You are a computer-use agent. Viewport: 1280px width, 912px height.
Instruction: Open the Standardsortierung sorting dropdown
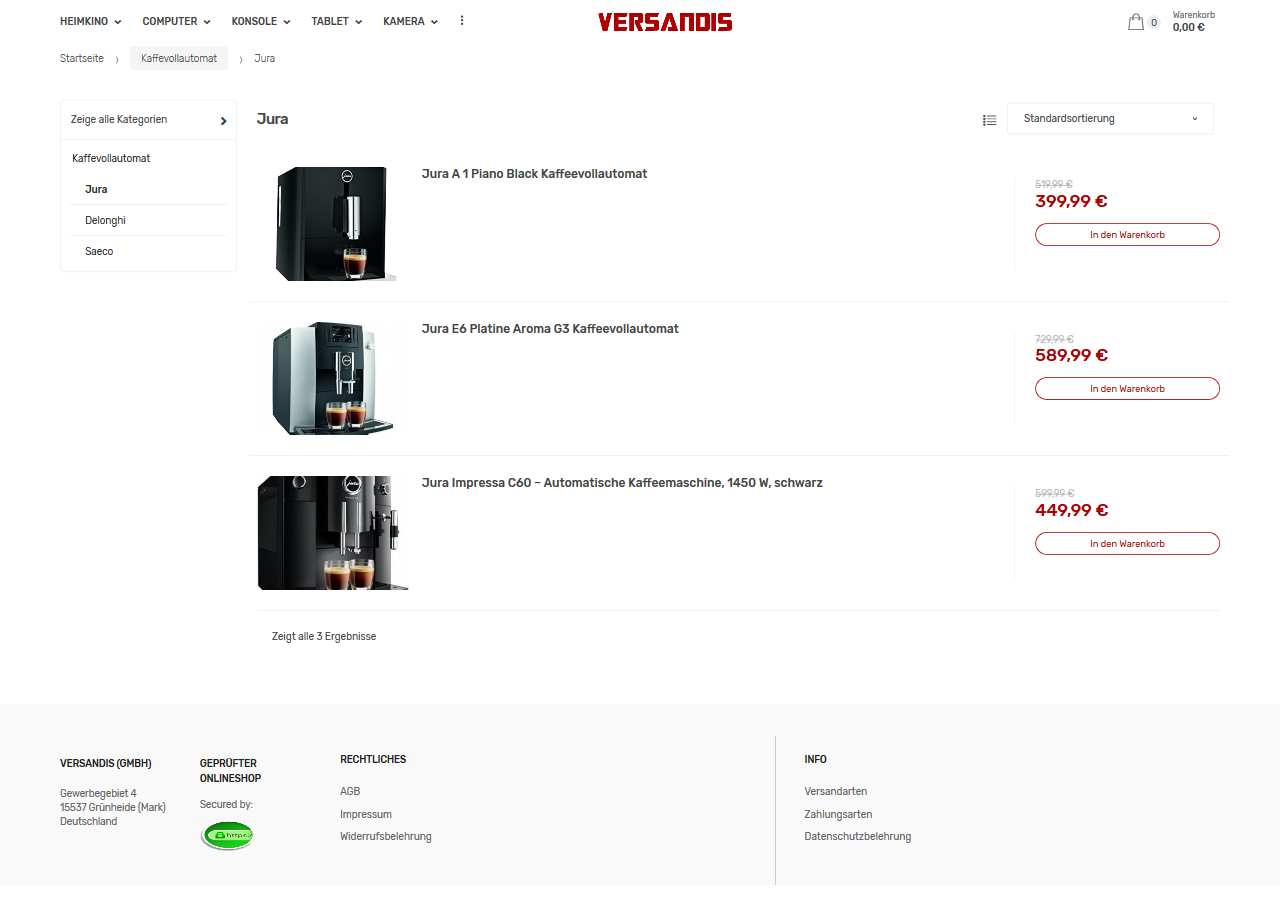coord(1110,118)
